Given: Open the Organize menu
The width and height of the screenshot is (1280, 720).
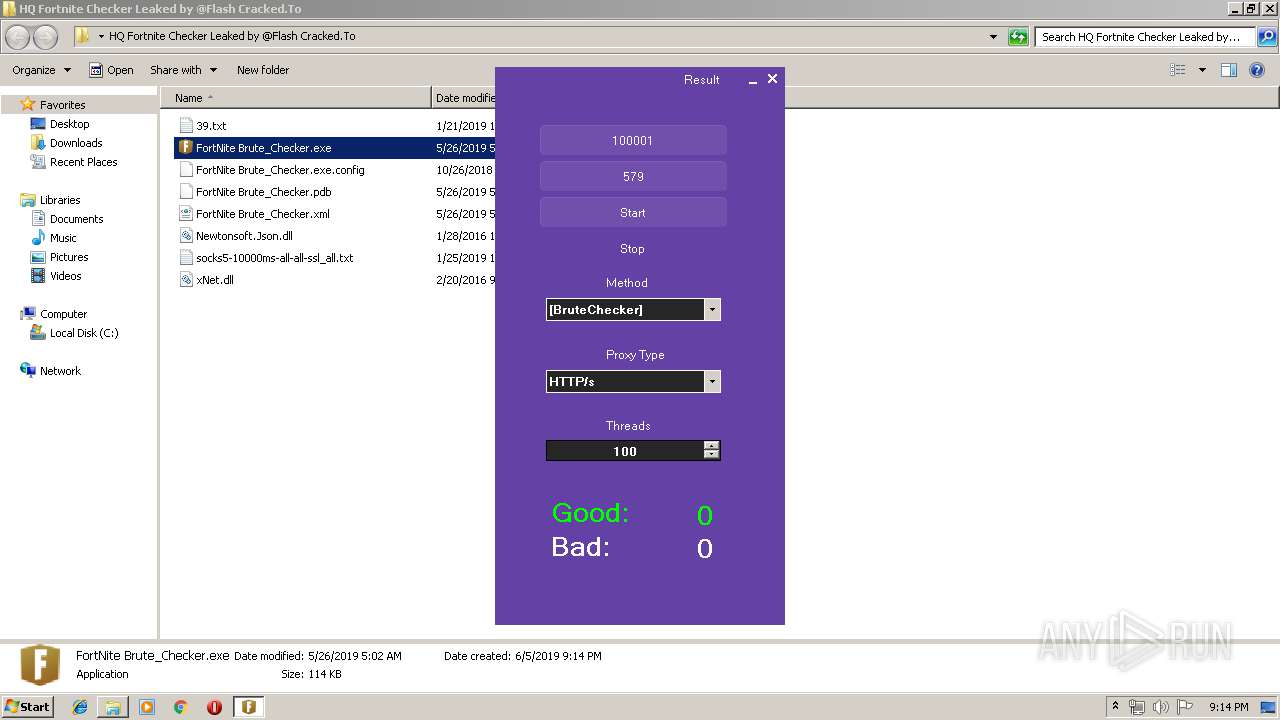Looking at the screenshot, I should click(42, 70).
